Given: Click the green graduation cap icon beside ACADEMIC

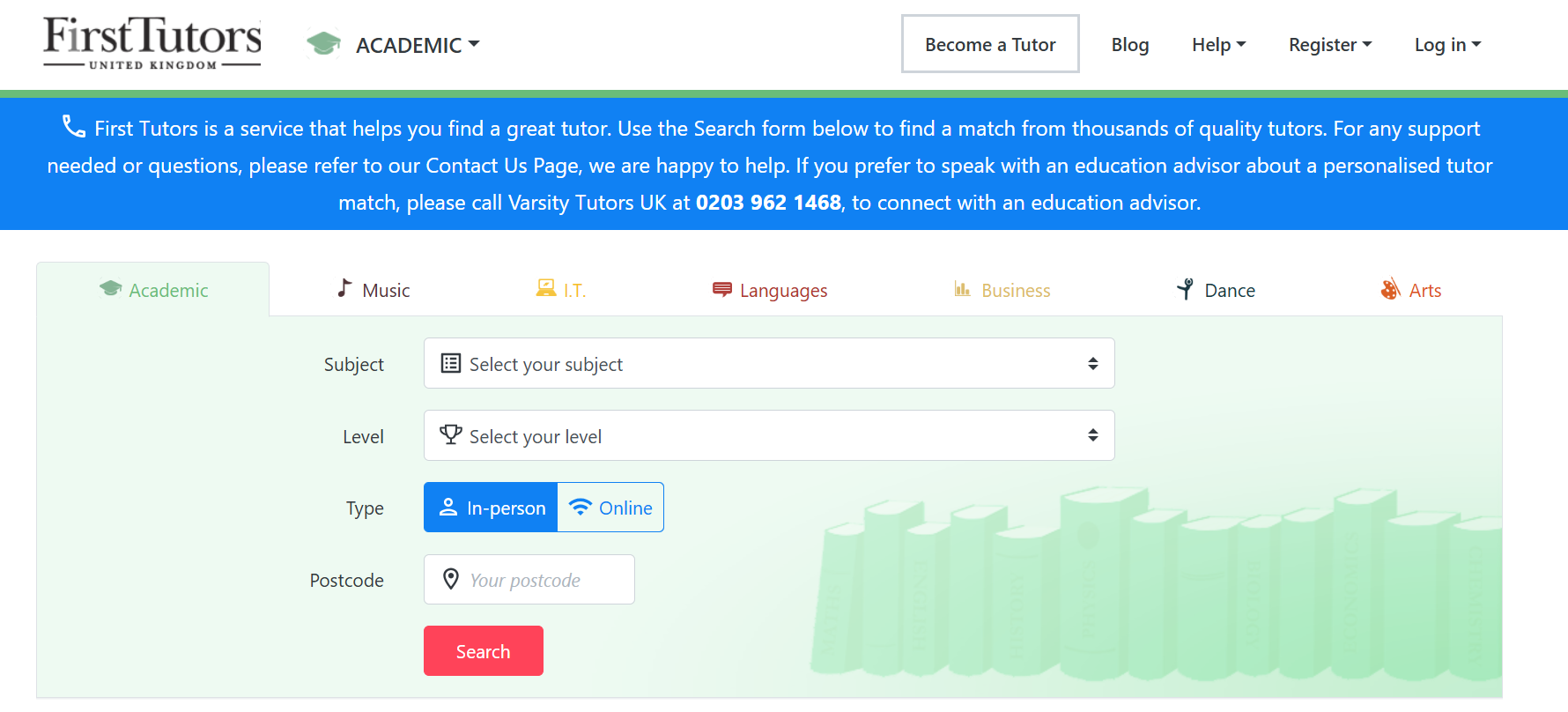Looking at the screenshot, I should [323, 43].
